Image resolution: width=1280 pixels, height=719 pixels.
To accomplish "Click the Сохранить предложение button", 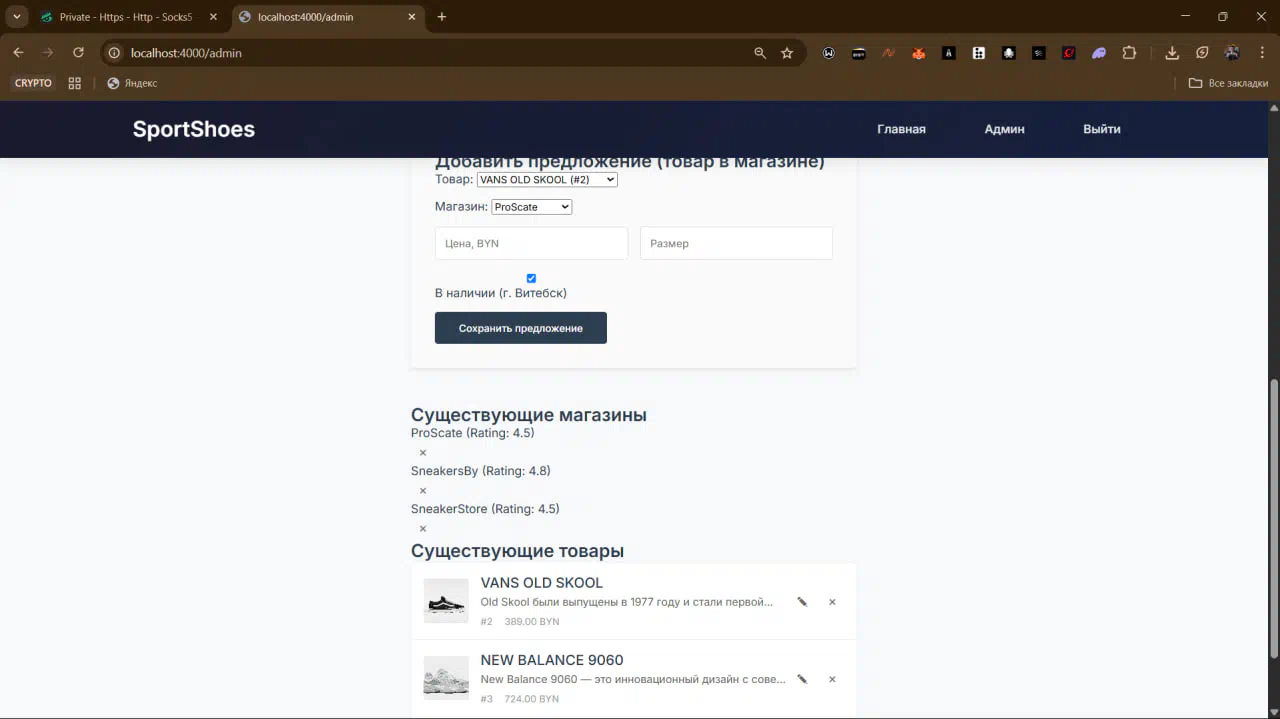I will 520,328.
